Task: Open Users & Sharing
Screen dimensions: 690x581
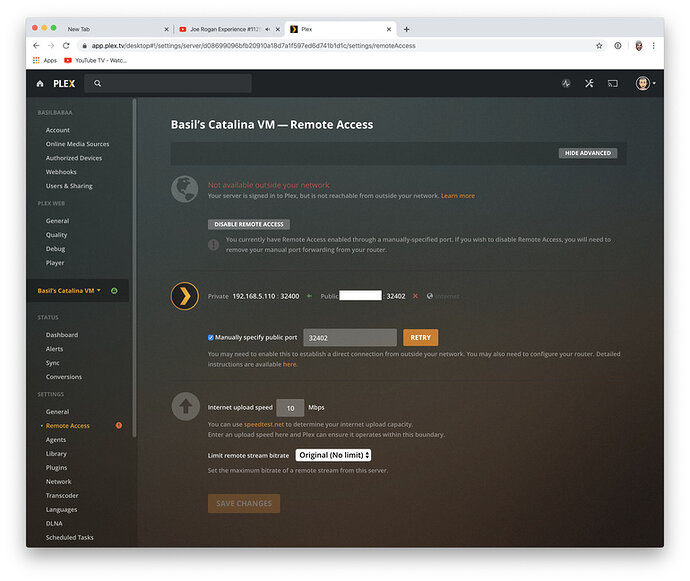Action: [69, 186]
